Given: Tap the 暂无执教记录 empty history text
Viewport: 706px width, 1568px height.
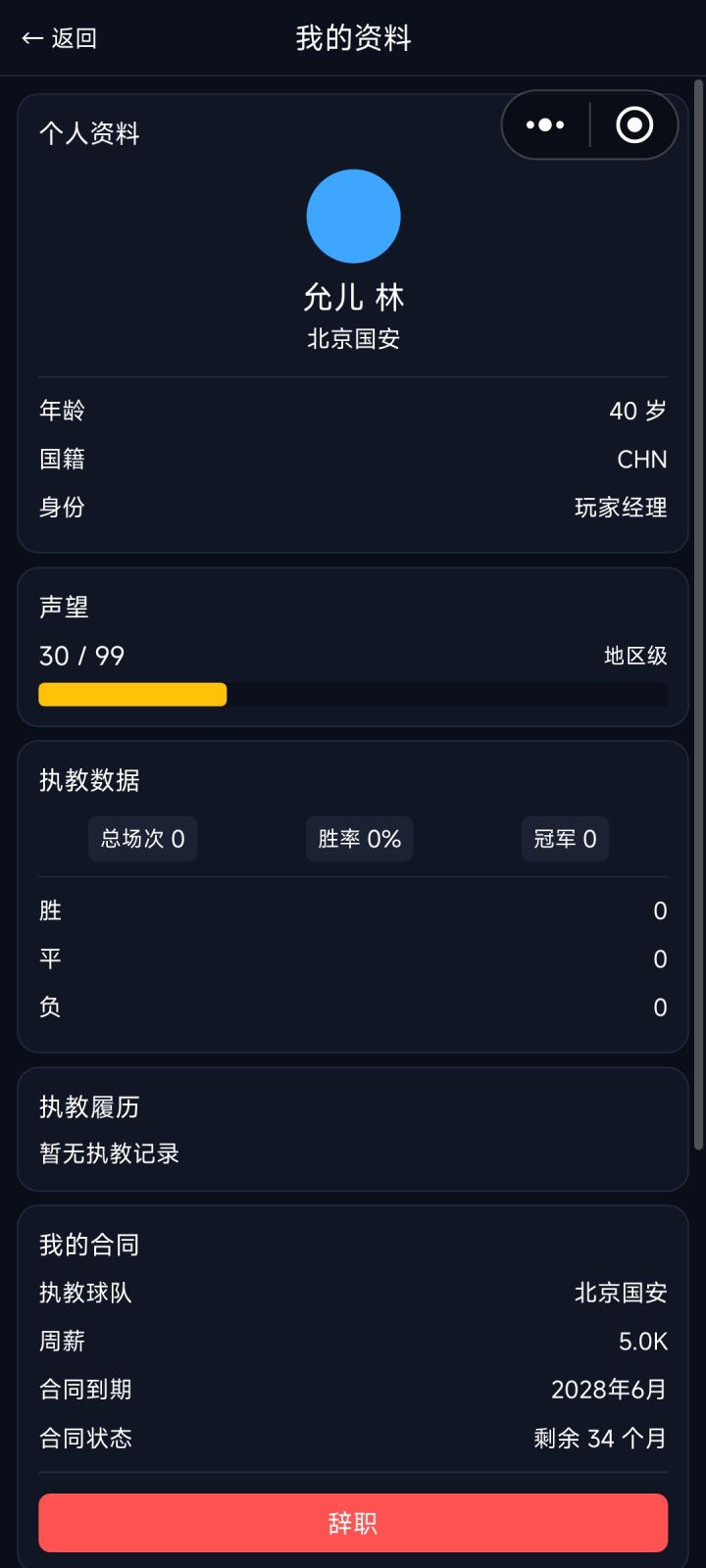Looking at the screenshot, I should [109, 1153].
